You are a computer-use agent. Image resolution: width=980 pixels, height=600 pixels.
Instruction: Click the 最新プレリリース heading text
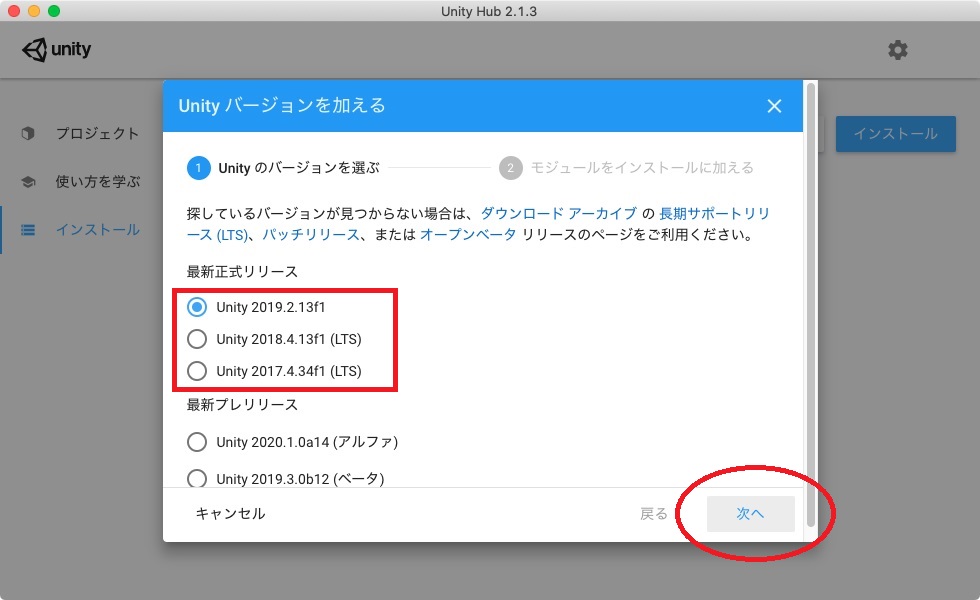click(x=242, y=405)
